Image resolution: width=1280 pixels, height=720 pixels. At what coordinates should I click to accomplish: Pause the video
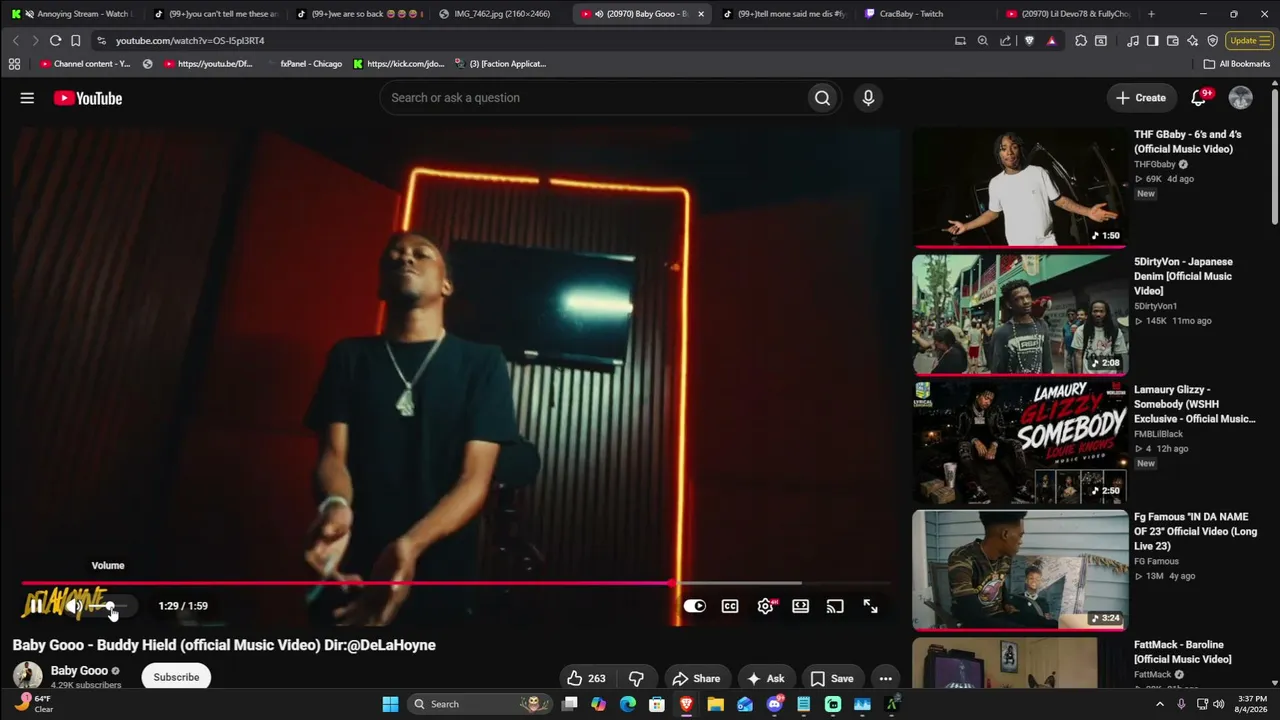[x=36, y=606]
